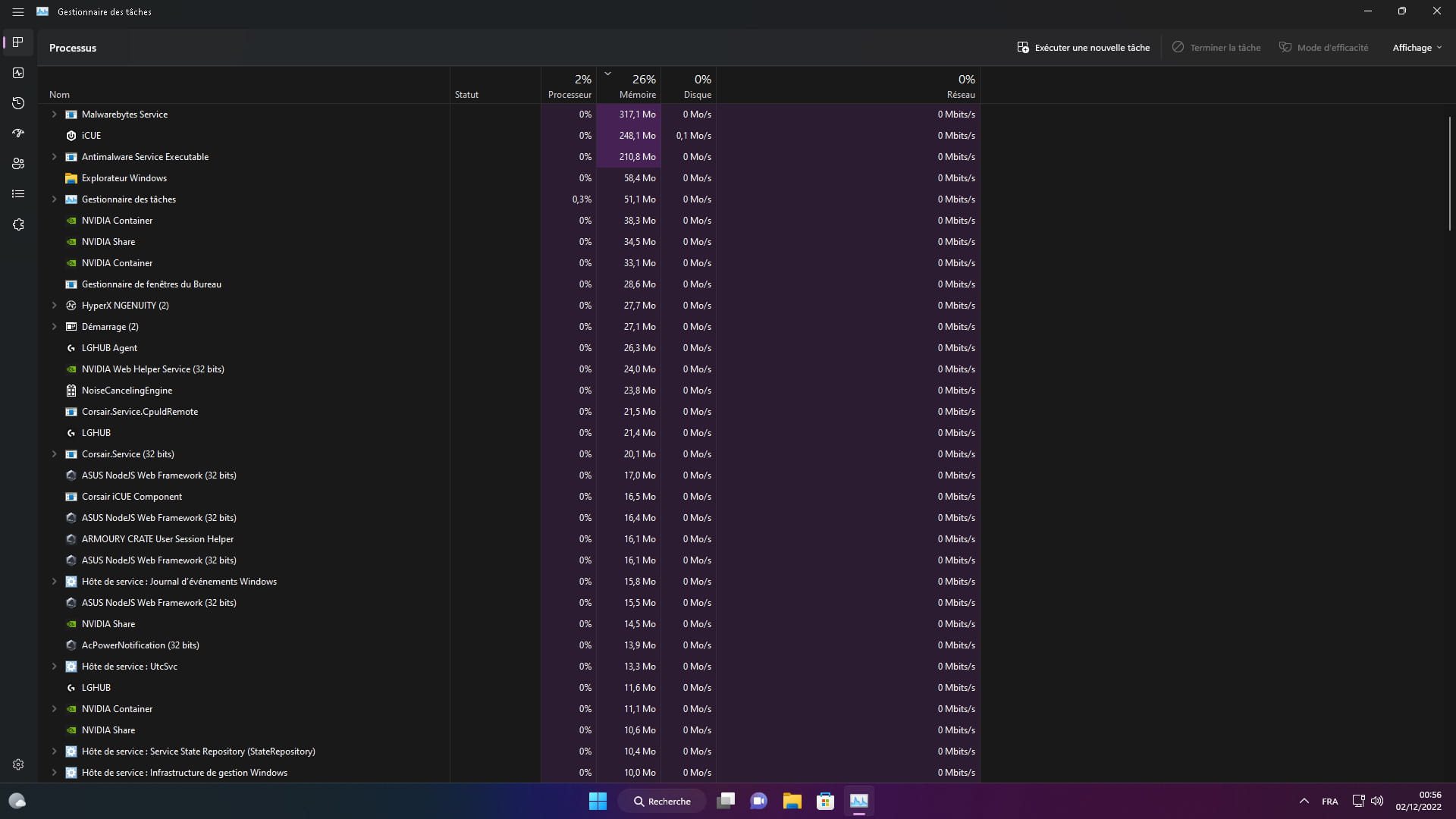The image size is (1456, 819).
Task: Open the Performance sidebar icon
Action: click(x=18, y=73)
